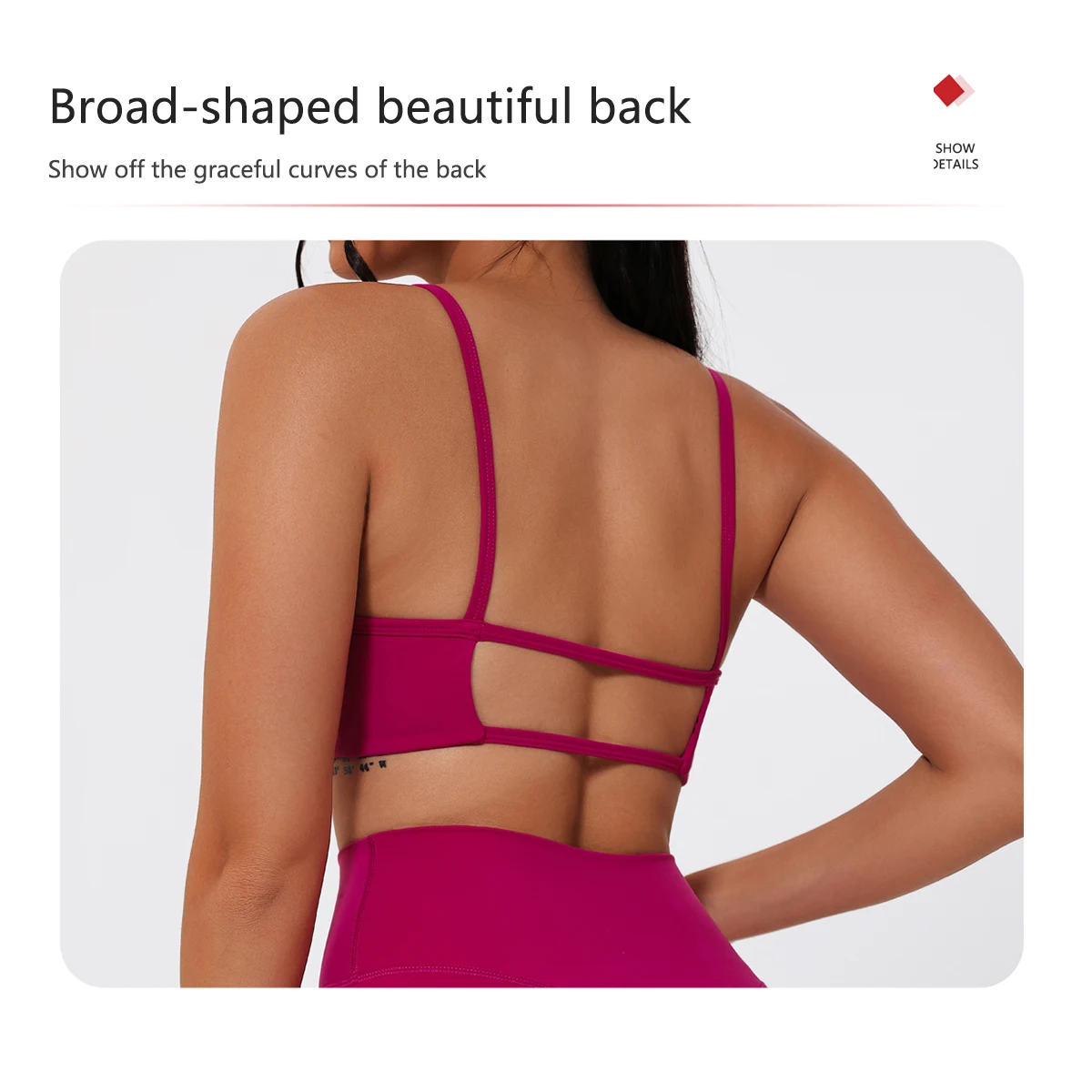Click the red diamond icon
1092x1092 pixels.
[x=949, y=90]
